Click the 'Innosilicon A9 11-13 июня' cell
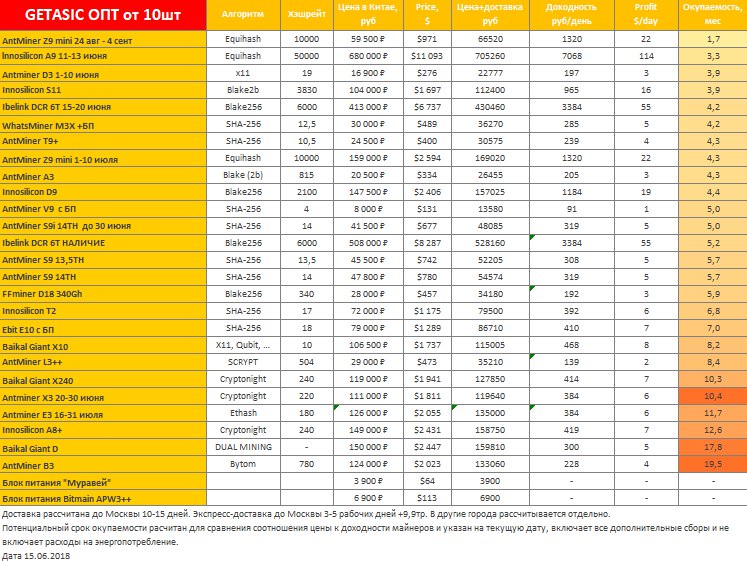The image size is (747, 562). click(x=103, y=56)
